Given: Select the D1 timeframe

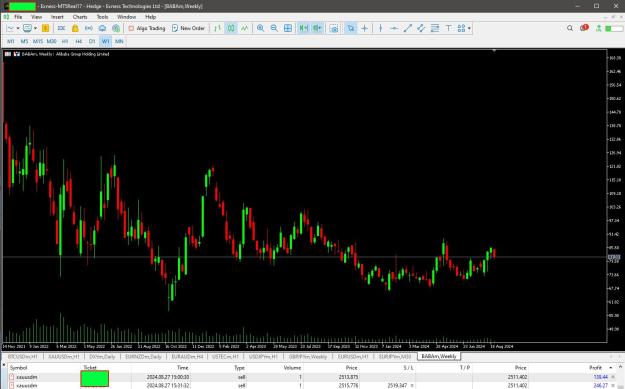Looking at the screenshot, I should pyautogui.click(x=92, y=41).
